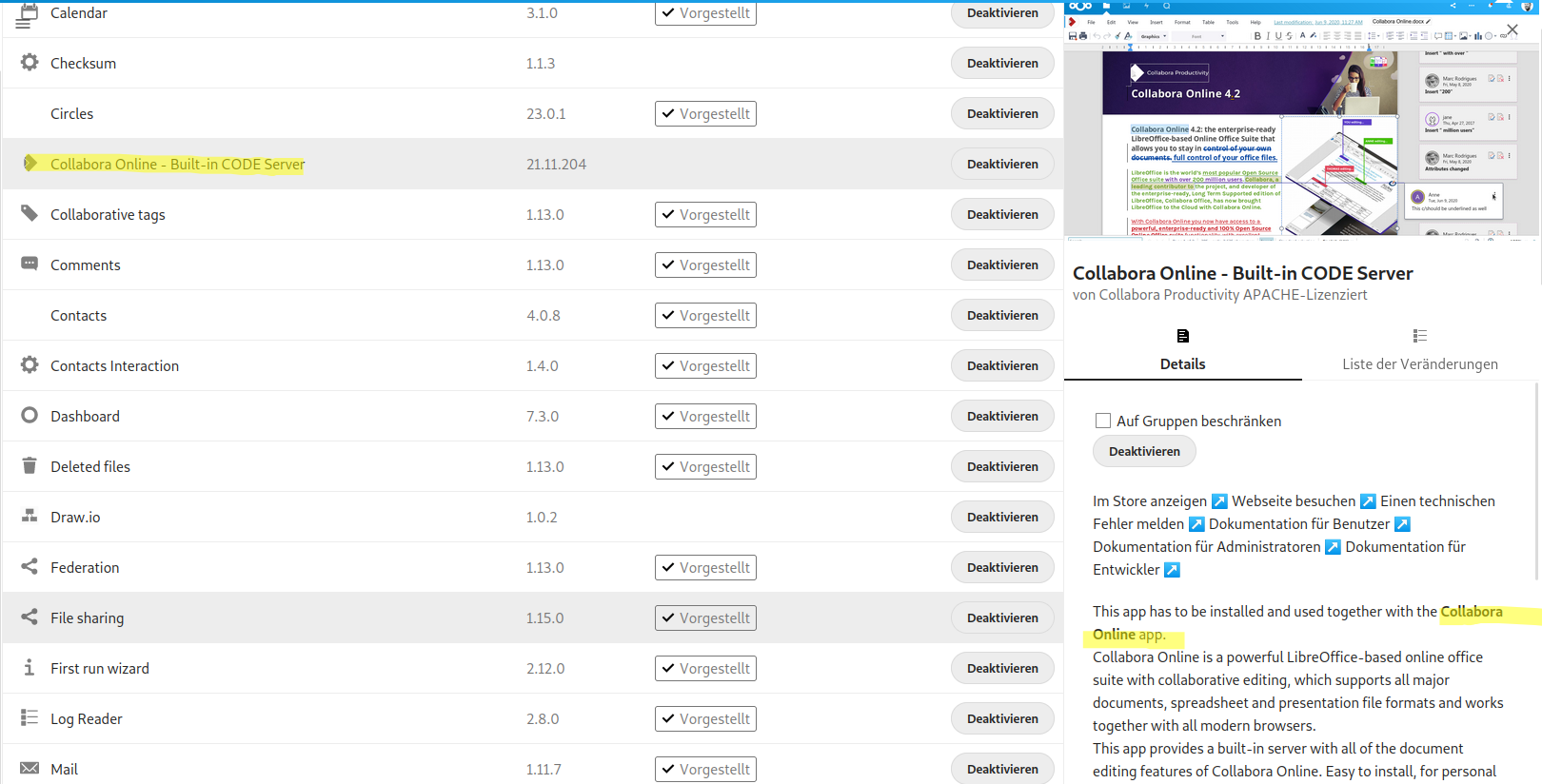Image resolution: width=1542 pixels, height=784 pixels.
Task: Deactivate the Dashboard app
Action: 1002,416
